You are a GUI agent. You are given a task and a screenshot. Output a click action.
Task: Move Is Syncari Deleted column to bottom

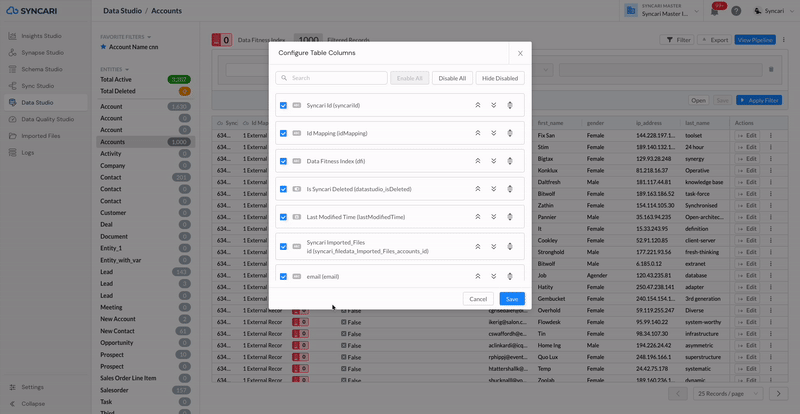click(493, 189)
